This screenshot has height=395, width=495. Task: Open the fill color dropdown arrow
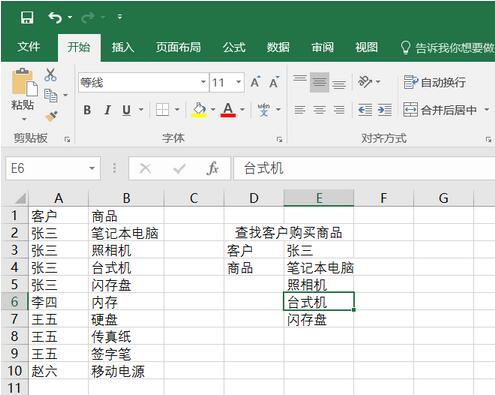[x=213, y=109]
